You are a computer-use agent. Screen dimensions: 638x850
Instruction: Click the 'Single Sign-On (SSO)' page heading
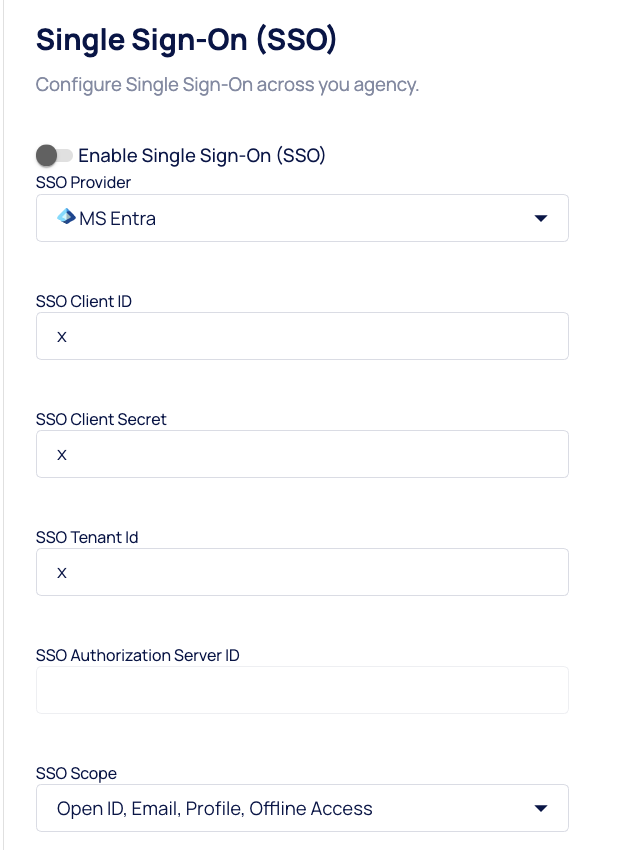tap(186, 40)
